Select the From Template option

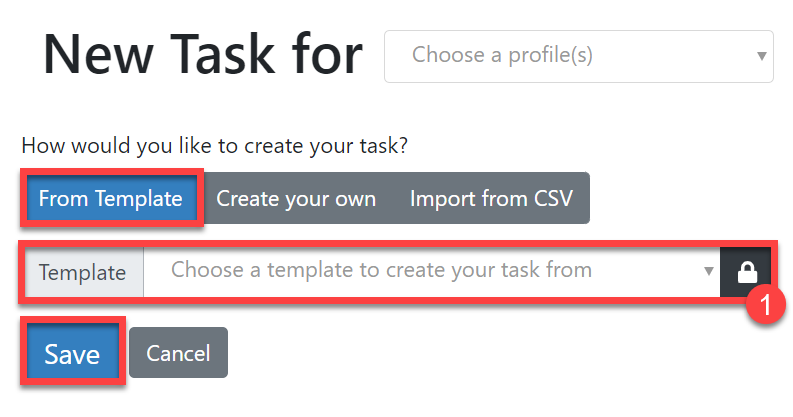pos(111,198)
